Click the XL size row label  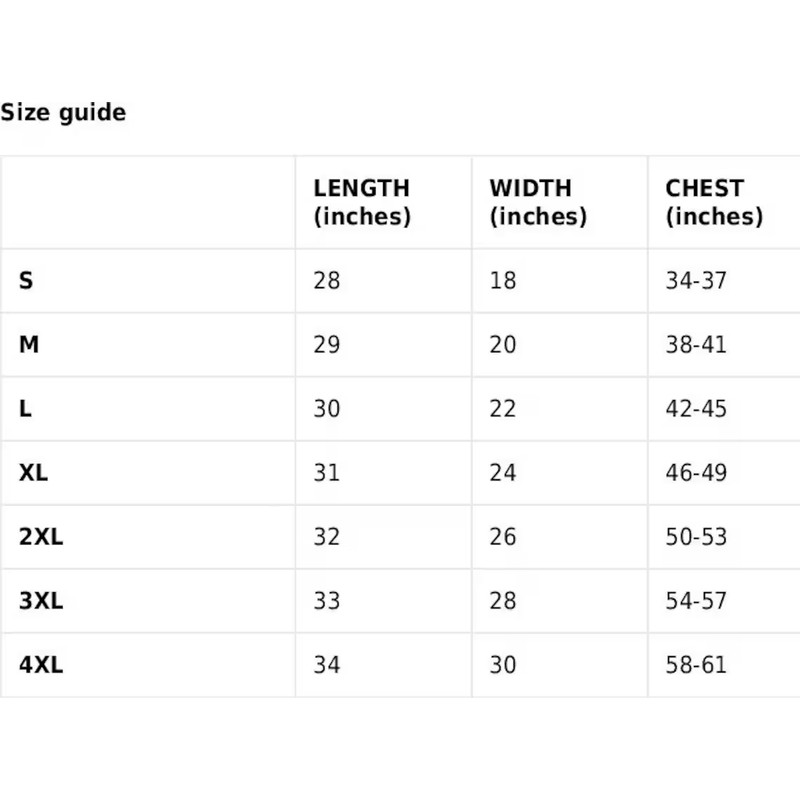pyautogui.click(x=33, y=473)
